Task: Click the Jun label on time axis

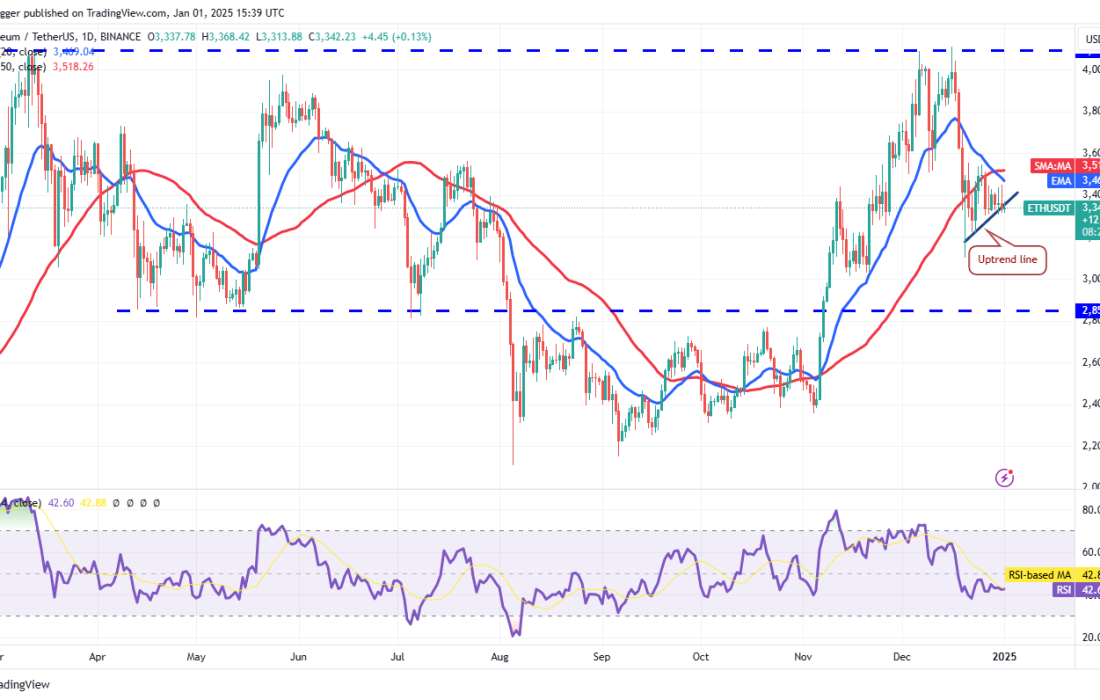Action: pos(297,658)
